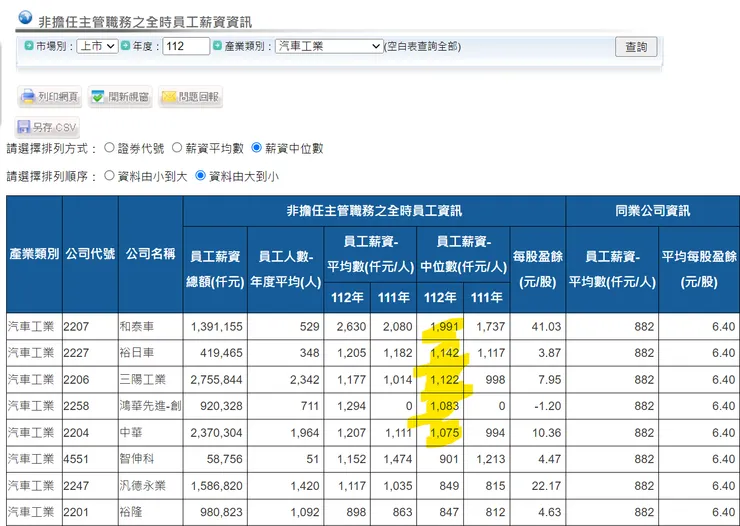
Task: Click company name 三陽工業
Action: tap(143, 379)
